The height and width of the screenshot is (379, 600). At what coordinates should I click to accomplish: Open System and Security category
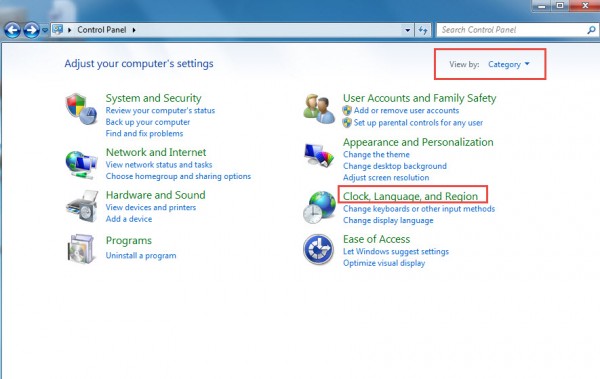click(153, 98)
